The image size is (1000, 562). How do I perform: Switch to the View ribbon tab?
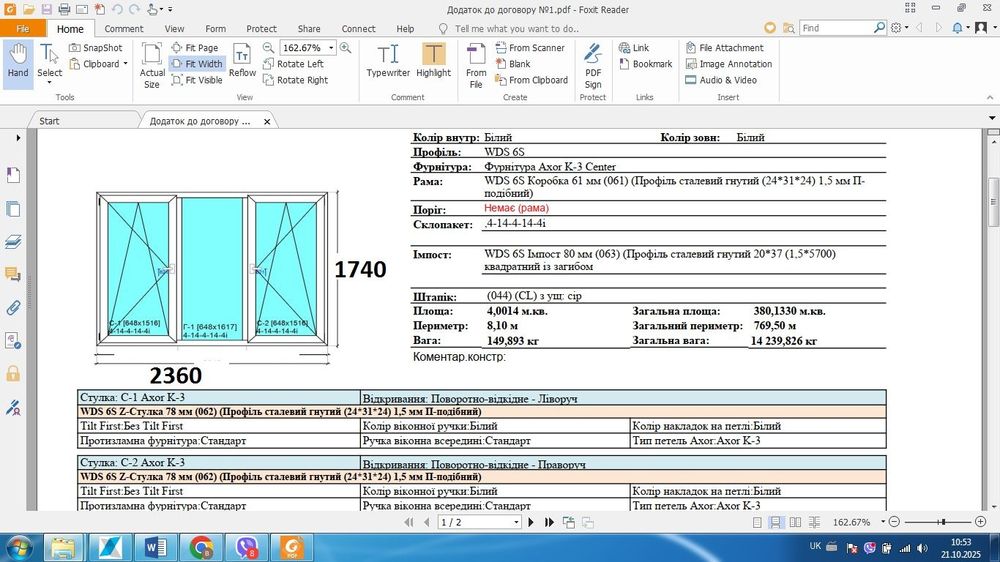[174, 29]
